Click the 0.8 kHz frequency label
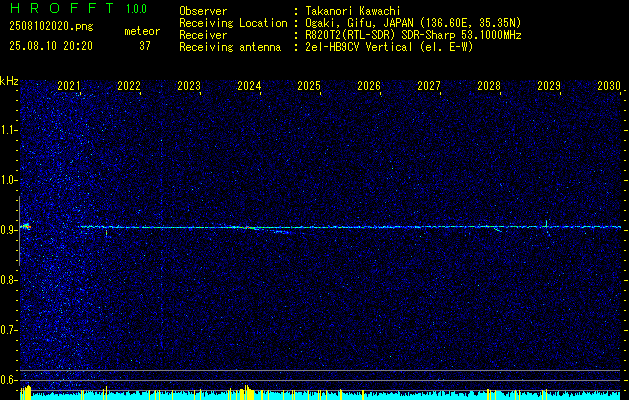This screenshot has height=400, width=629. coord(9,280)
